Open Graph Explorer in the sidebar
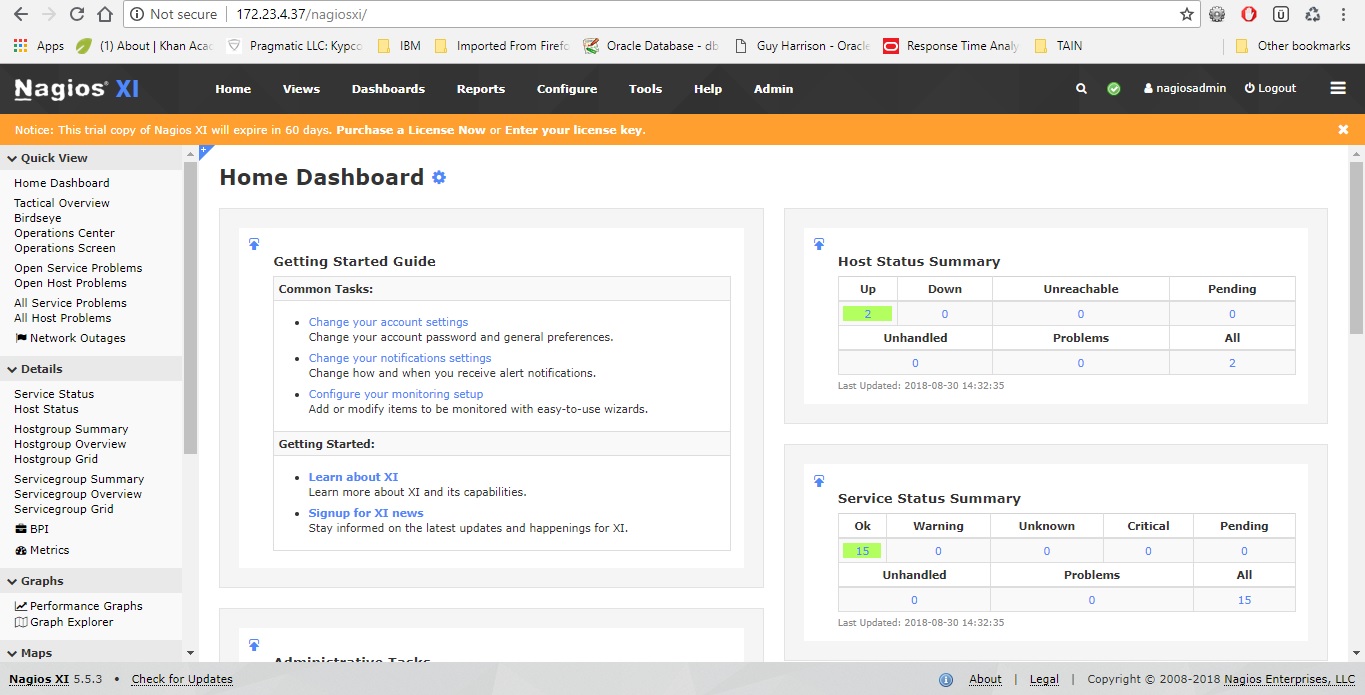Viewport: 1365px width, 695px height. [64, 622]
